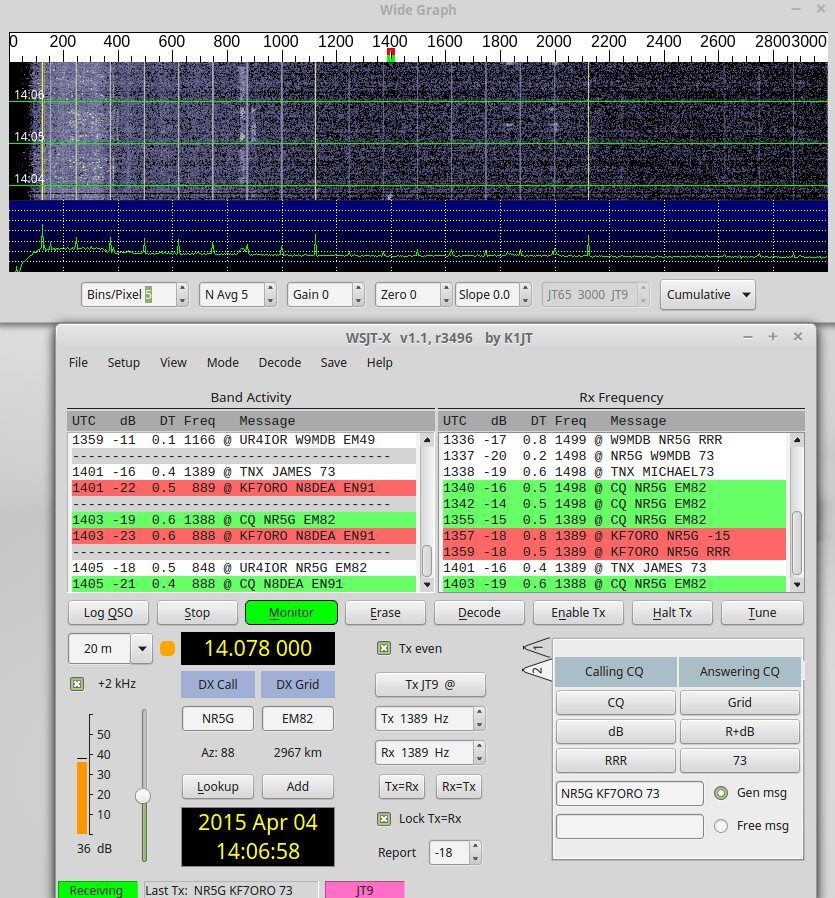Click the Enable Tx button

tap(580, 612)
